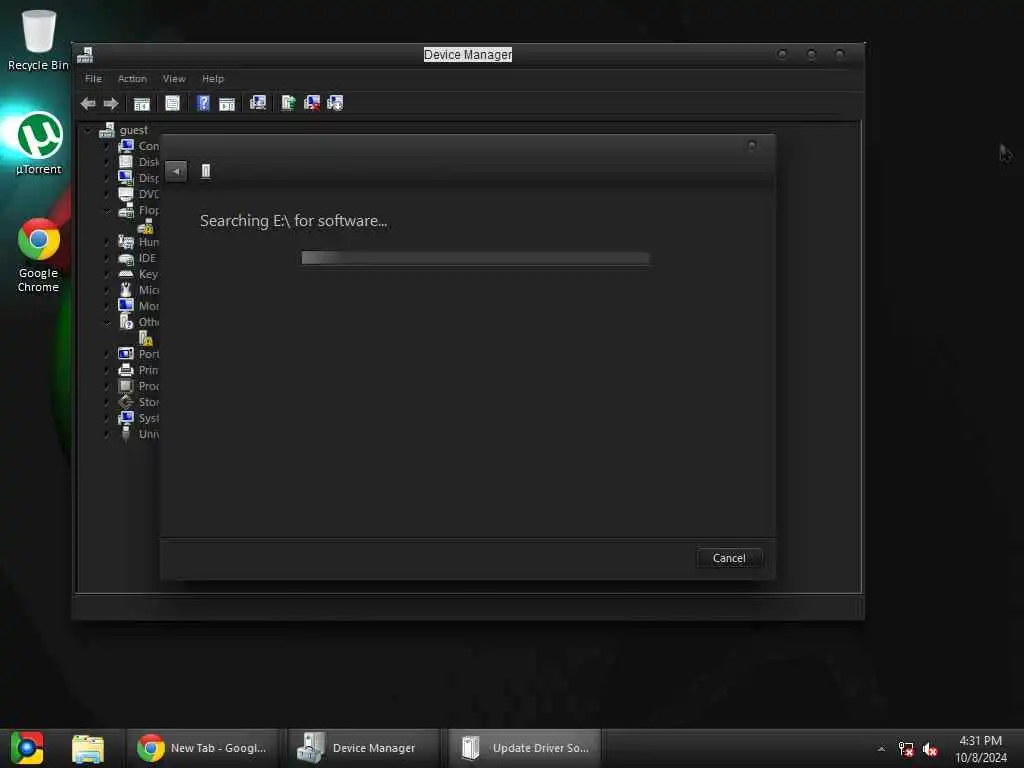Select the Storage controllers category icon

point(126,402)
